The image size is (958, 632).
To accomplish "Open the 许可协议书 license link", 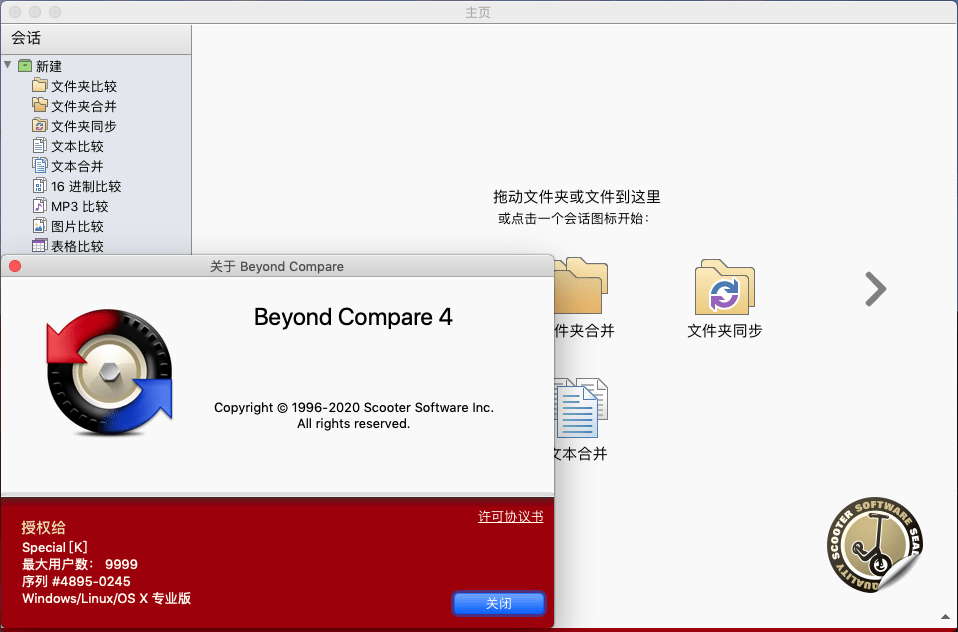I will pyautogui.click(x=511, y=516).
